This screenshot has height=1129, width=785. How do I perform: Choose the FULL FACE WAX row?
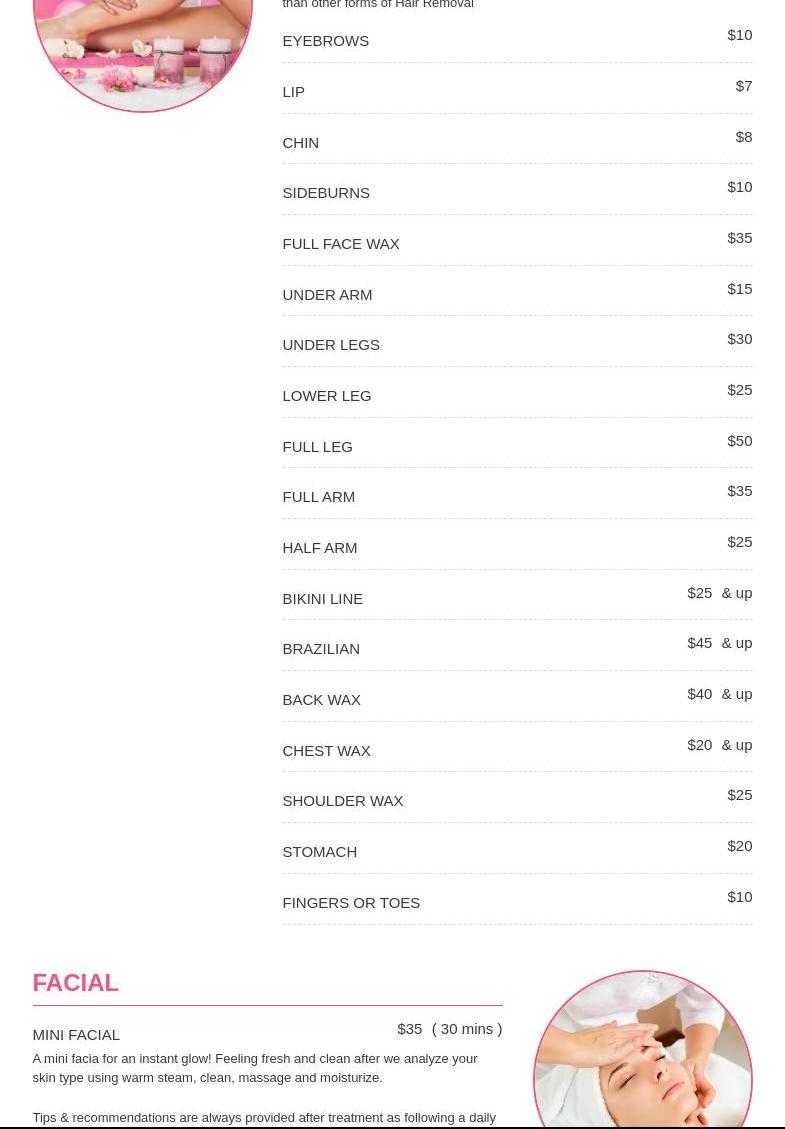(340, 244)
